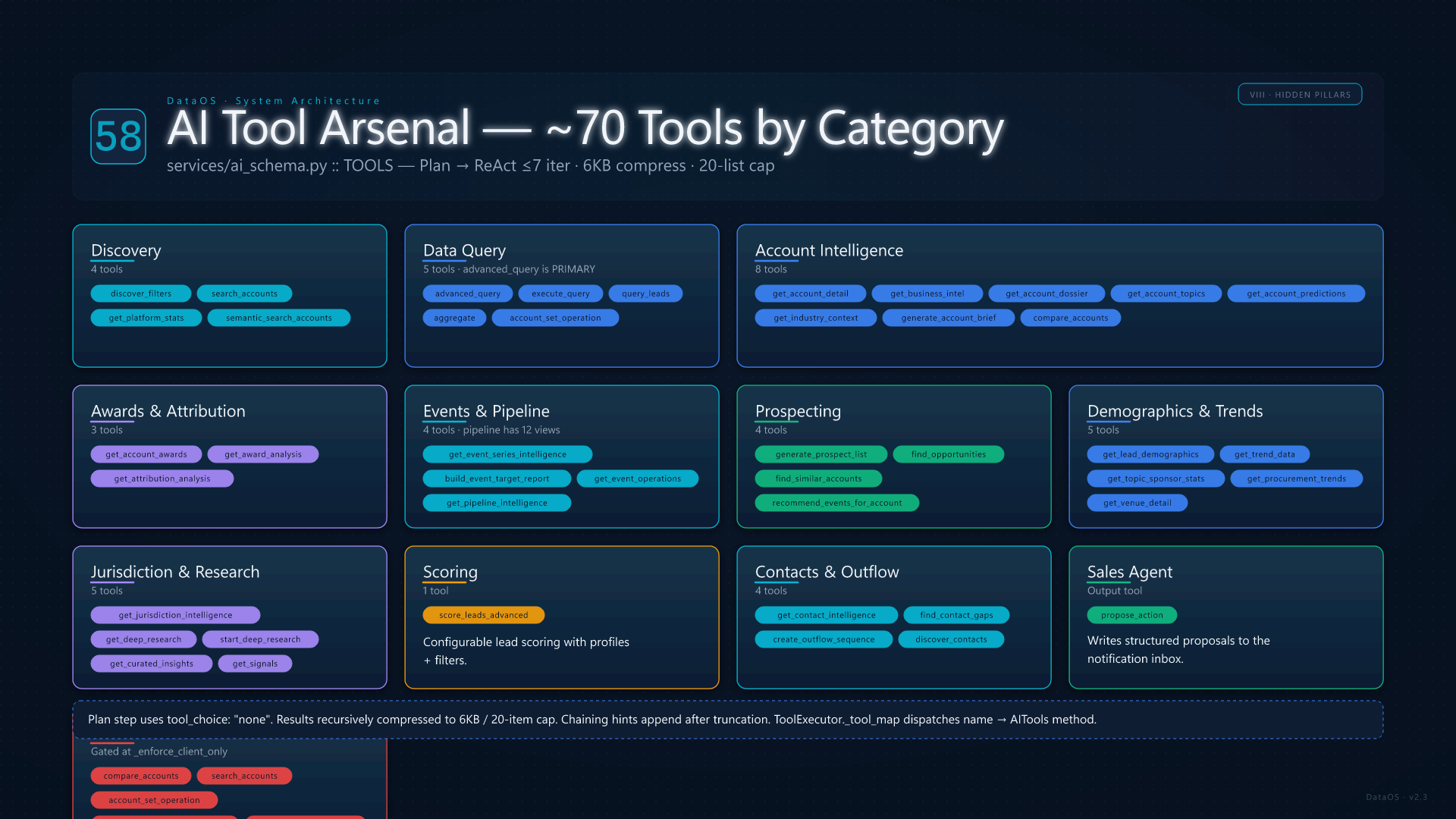Select the get_signals pill
The image size is (1456, 819).
(255, 664)
